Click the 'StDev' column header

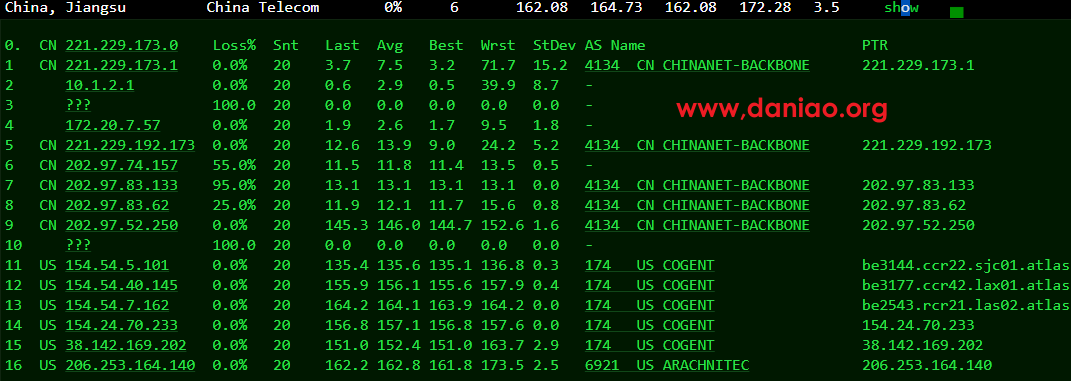(555, 45)
